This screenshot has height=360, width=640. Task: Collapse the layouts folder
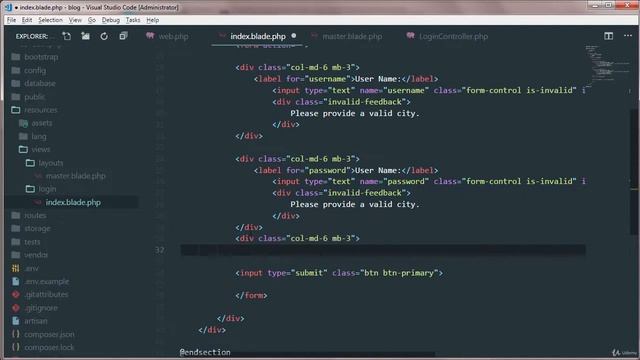pos(51,163)
